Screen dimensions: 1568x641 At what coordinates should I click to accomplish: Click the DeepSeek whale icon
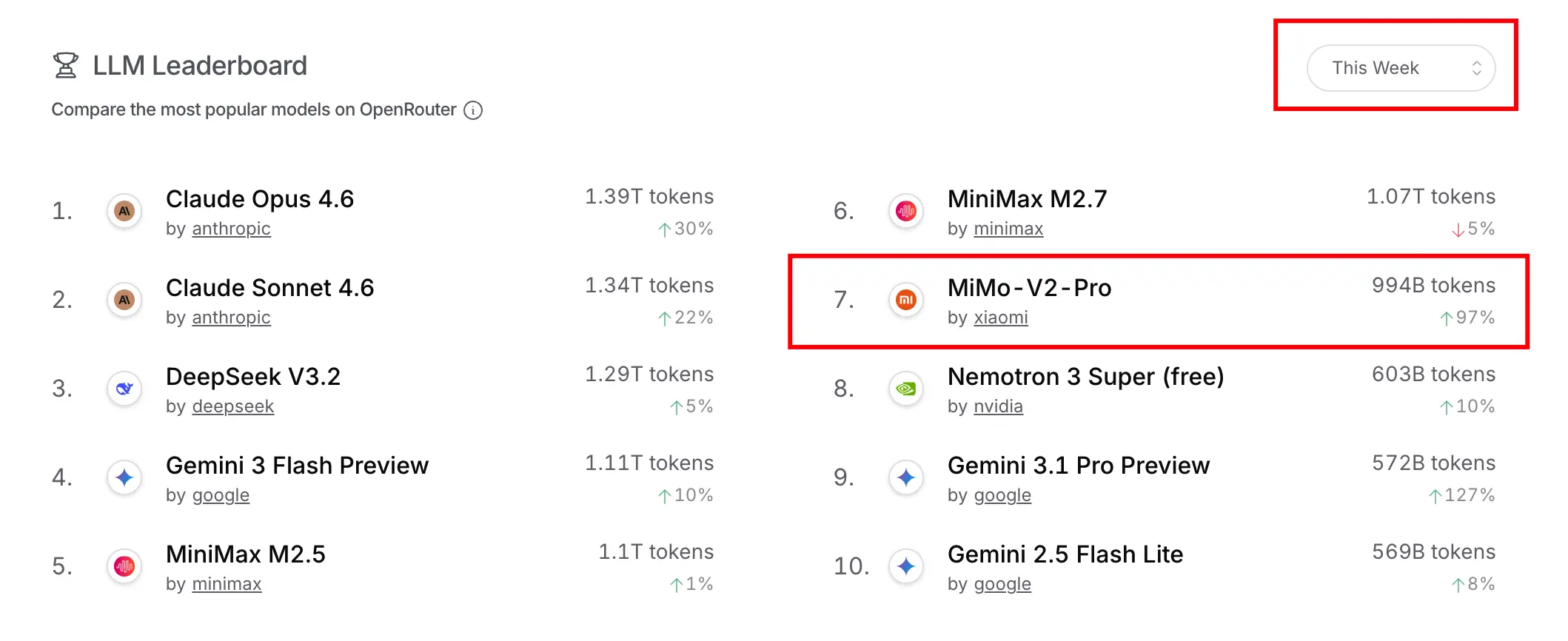(124, 389)
